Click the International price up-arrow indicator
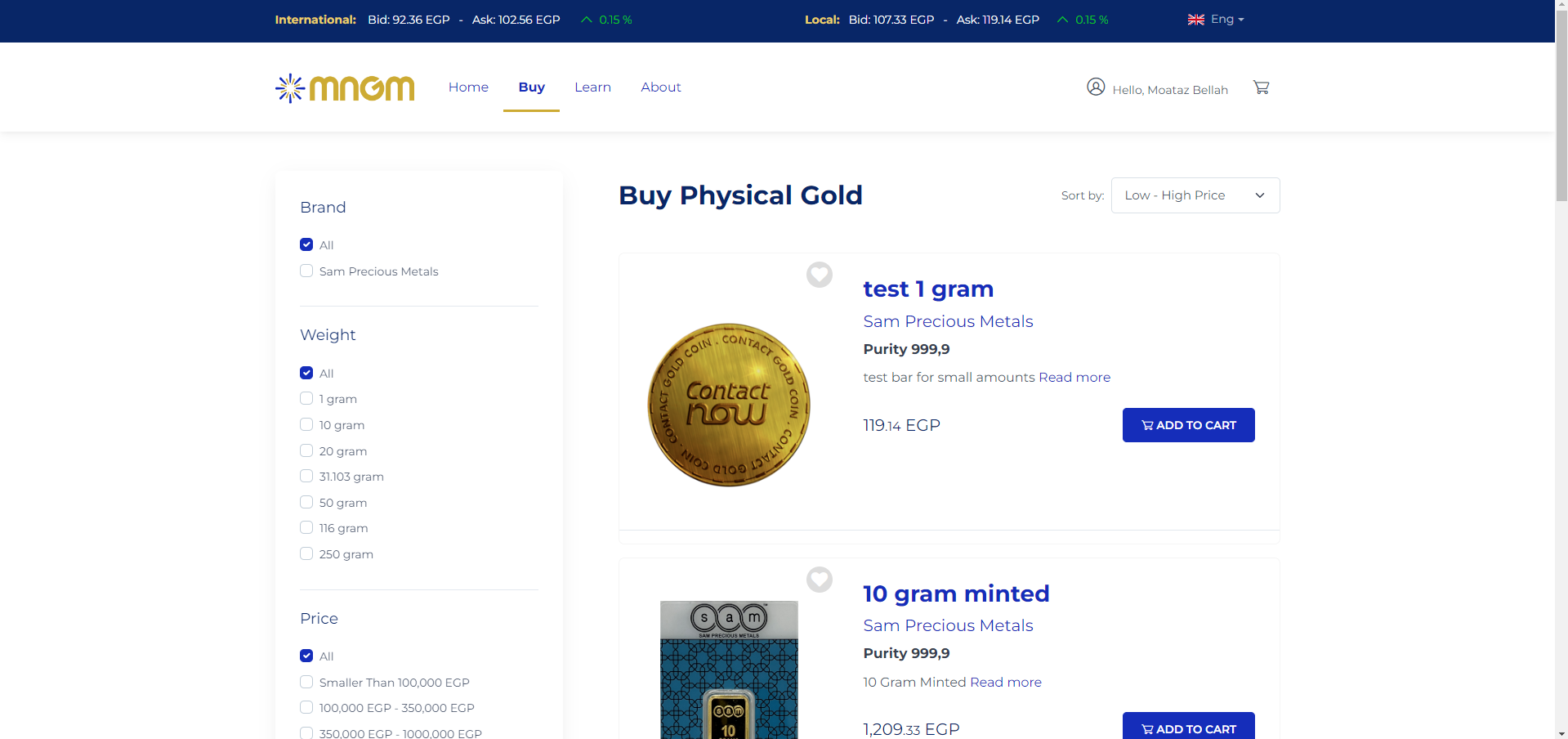The width and height of the screenshot is (1568, 739). 586,20
